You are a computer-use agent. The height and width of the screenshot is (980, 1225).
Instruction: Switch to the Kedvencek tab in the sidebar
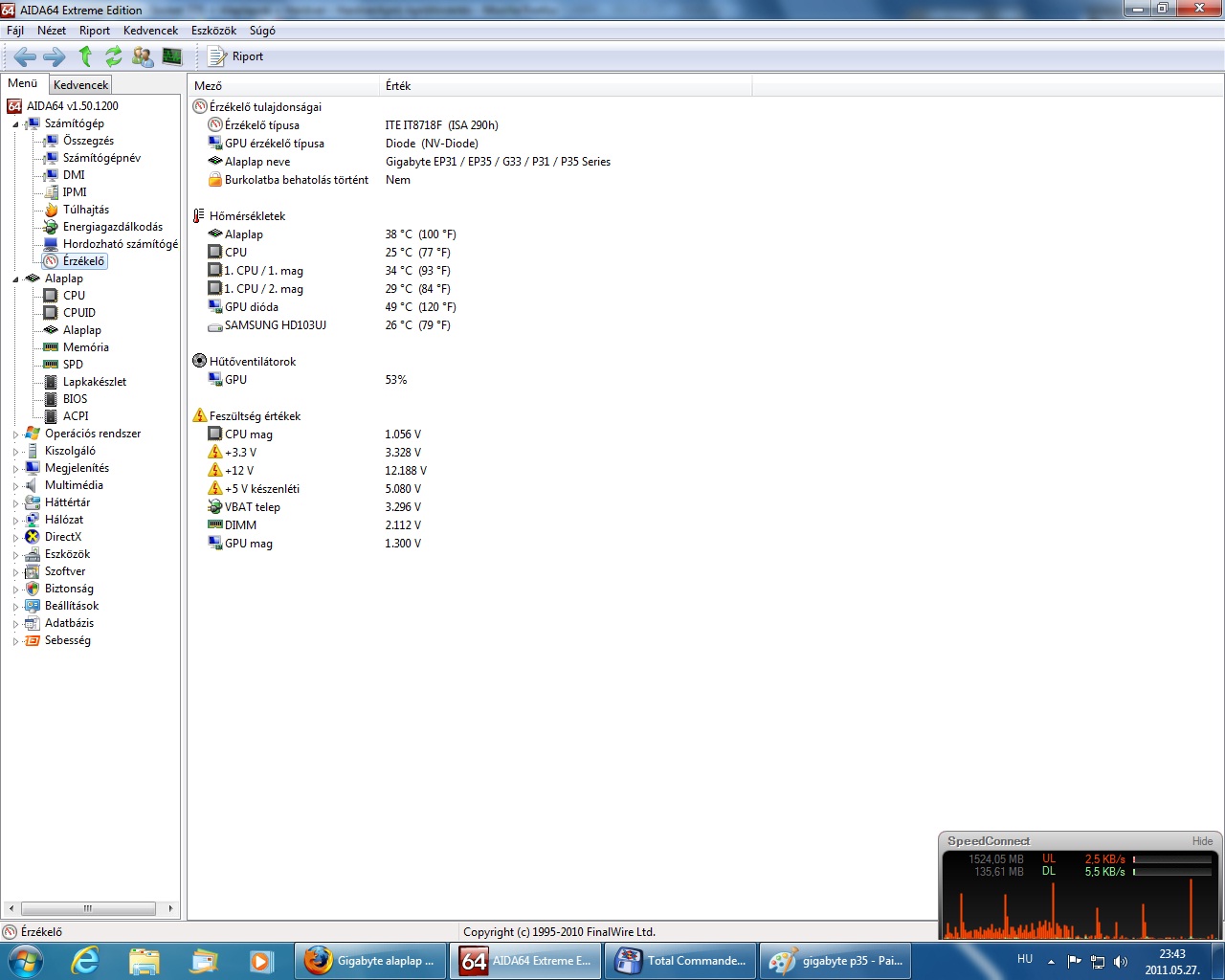80,85
